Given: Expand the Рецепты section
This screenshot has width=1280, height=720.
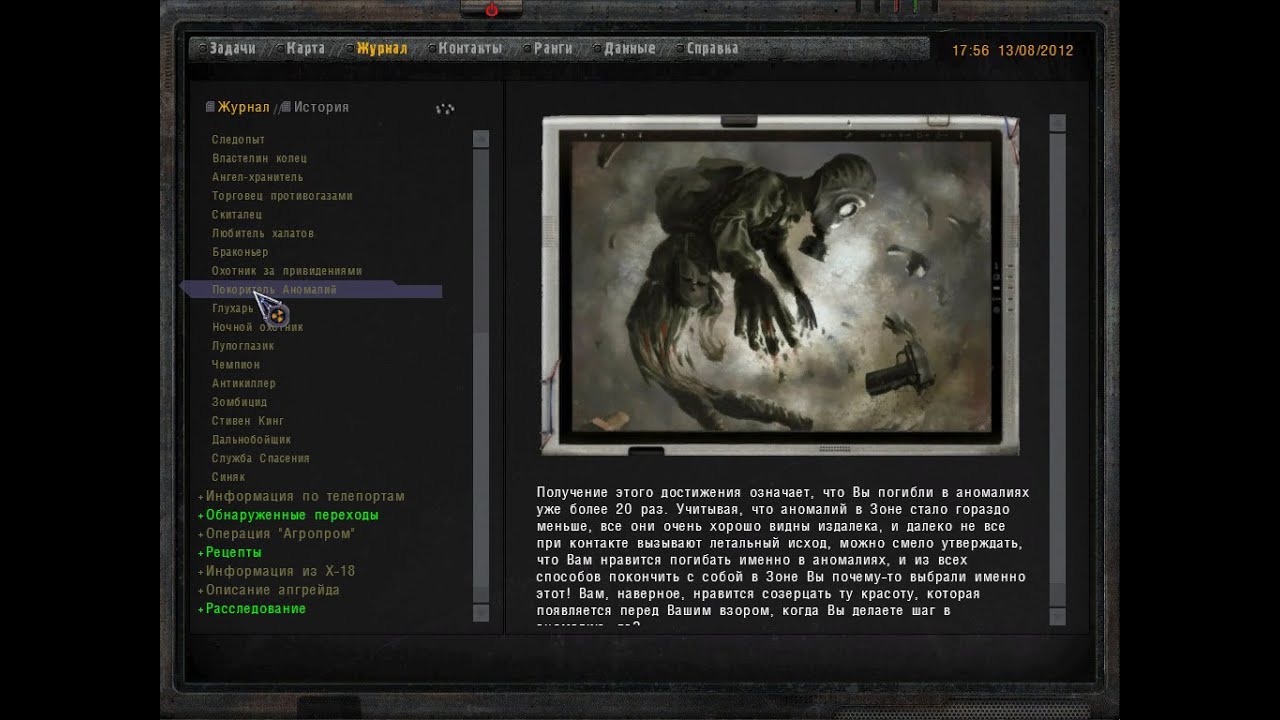Looking at the screenshot, I should pyautogui.click(x=233, y=552).
